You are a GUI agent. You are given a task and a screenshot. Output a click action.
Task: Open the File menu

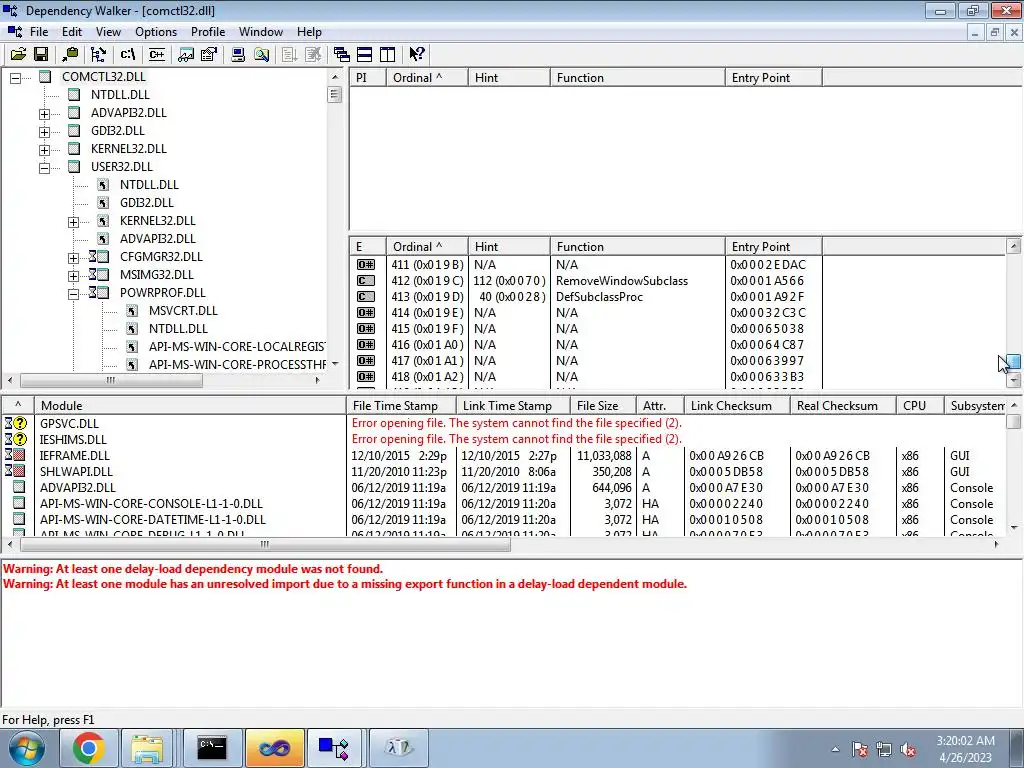click(x=39, y=32)
